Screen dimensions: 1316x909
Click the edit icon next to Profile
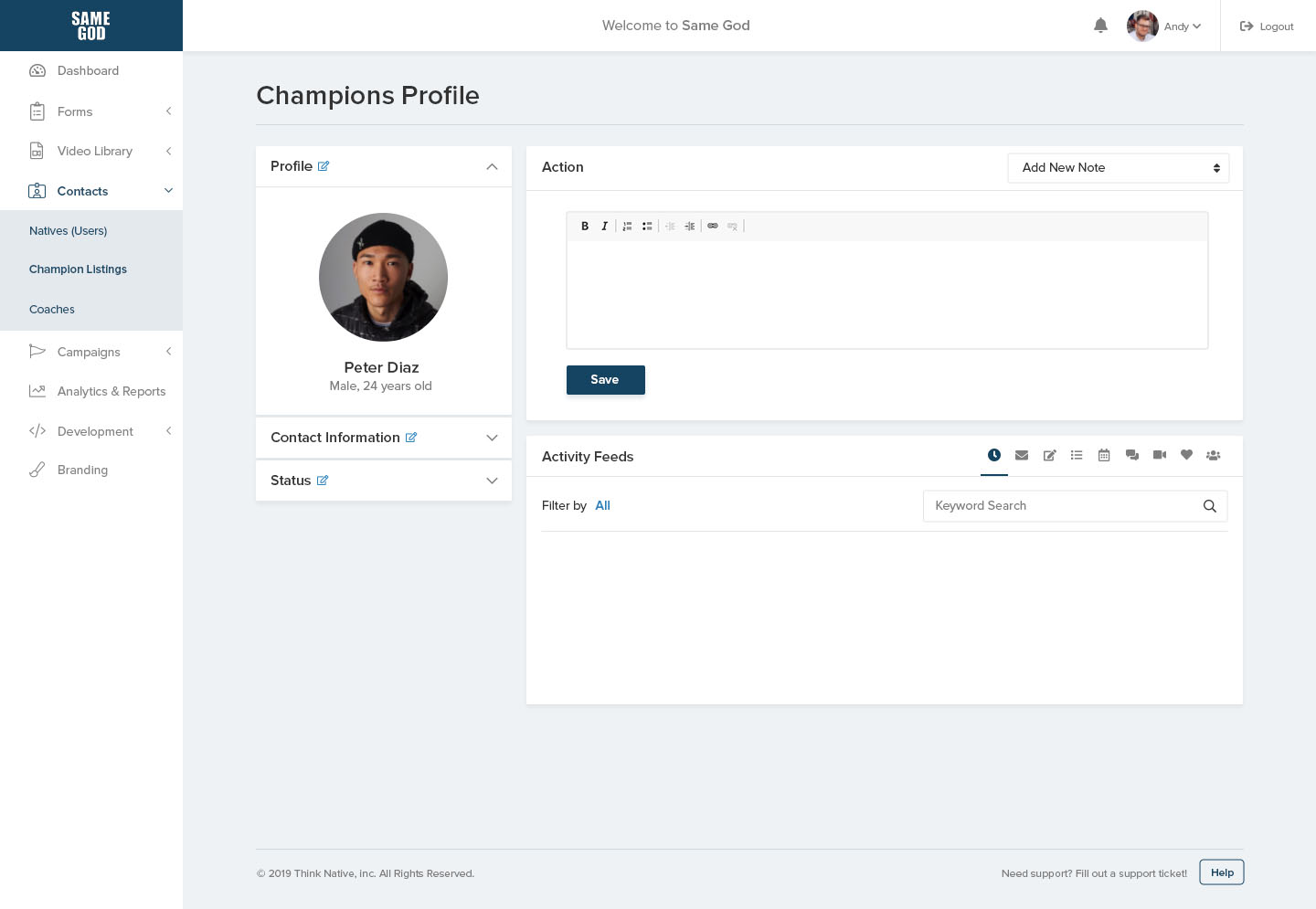[x=324, y=166]
